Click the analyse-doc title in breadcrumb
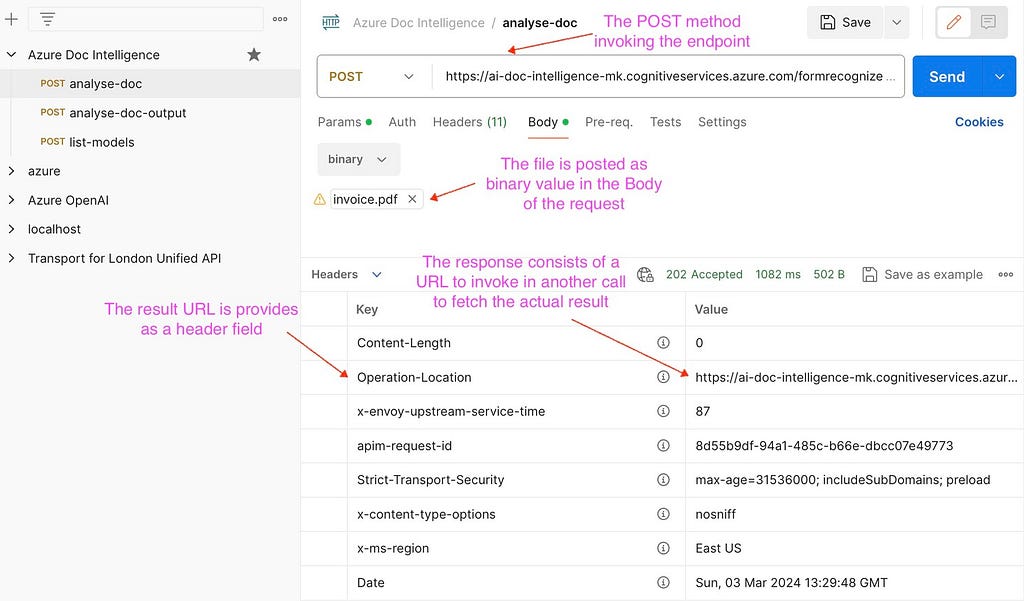Screen dimensions: 1024x601 pos(539,23)
